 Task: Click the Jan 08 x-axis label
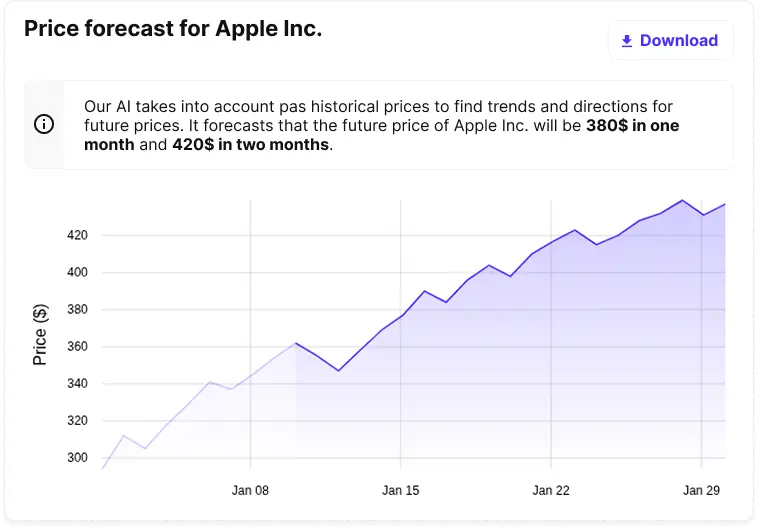click(250, 491)
